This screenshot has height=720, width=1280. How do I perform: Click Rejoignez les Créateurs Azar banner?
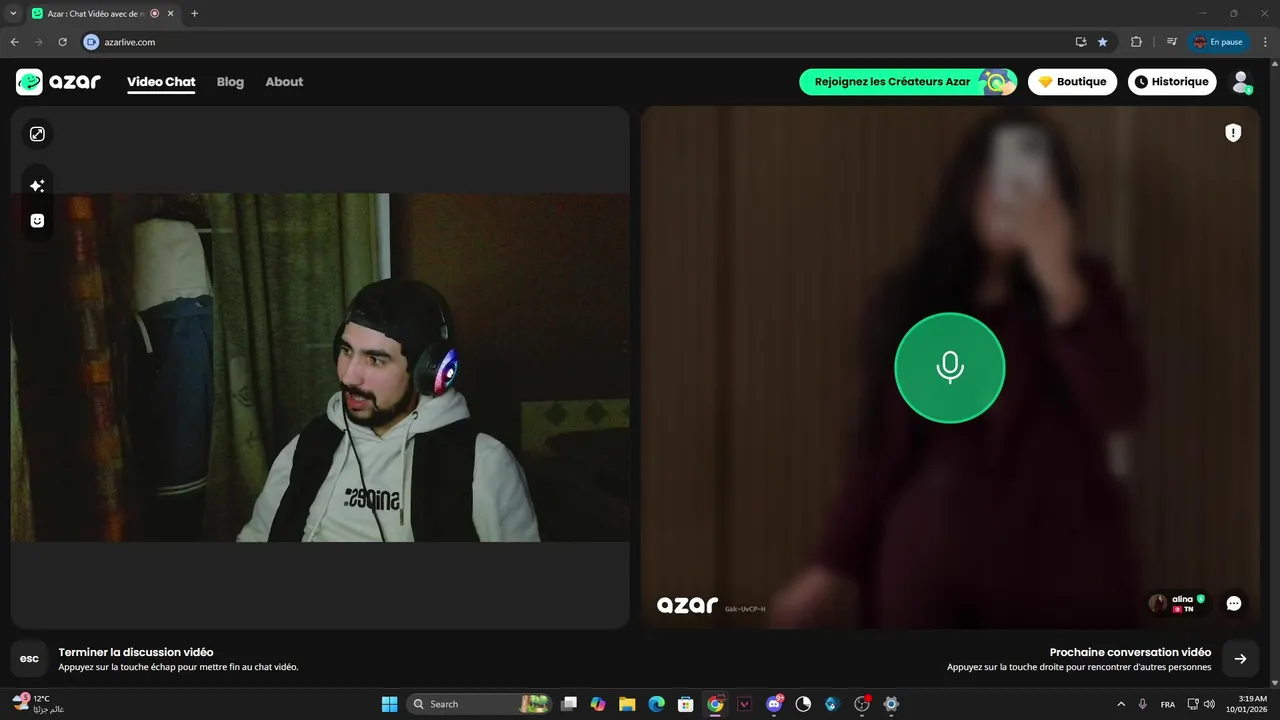pyautogui.click(x=908, y=82)
